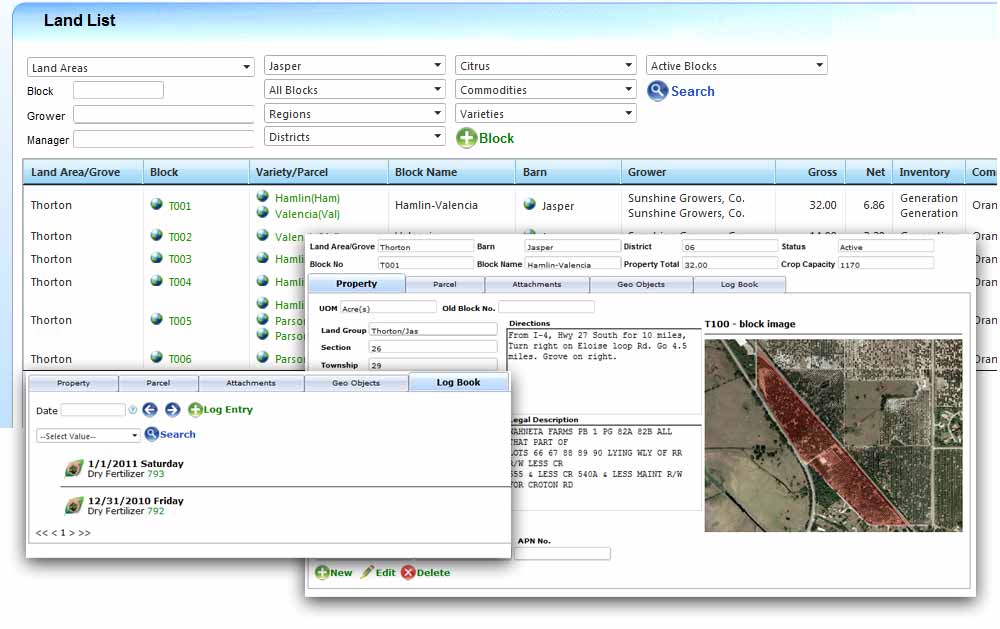Select Hamlin(Ham) variety for block T001
This screenshot has width=1000, height=629.
coord(306,198)
